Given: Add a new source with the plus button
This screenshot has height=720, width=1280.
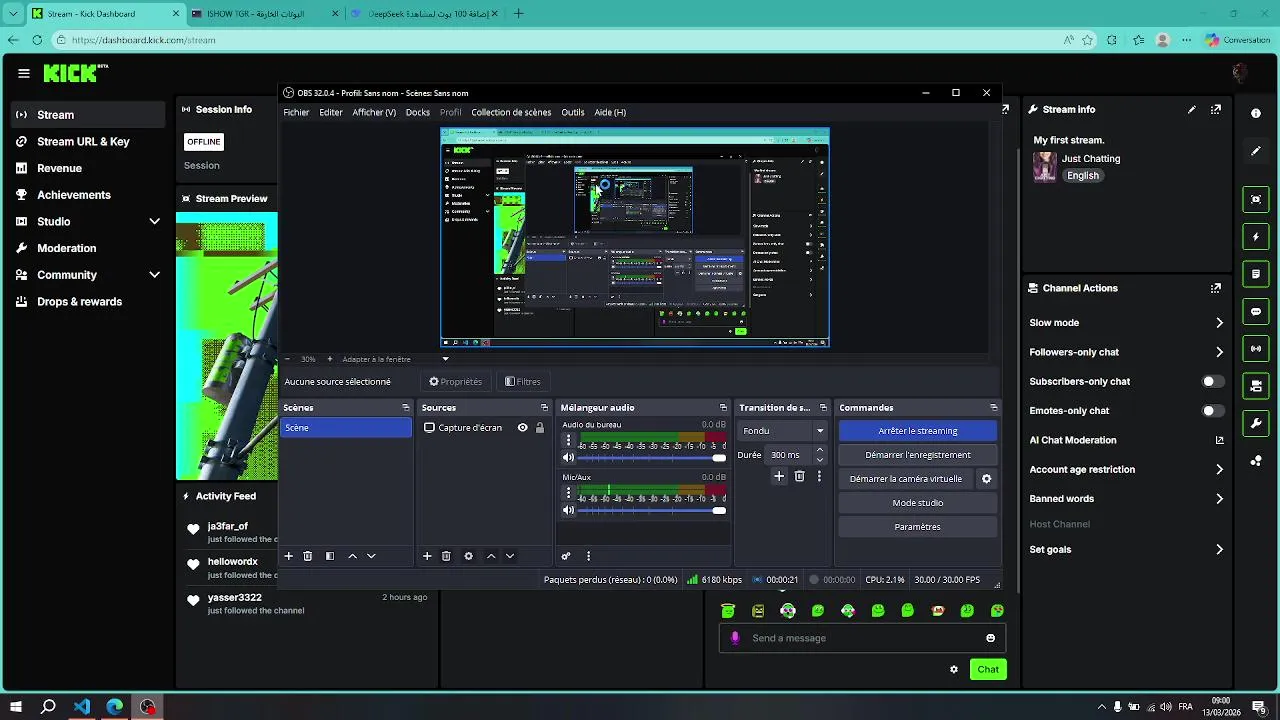Looking at the screenshot, I should [x=427, y=556].
